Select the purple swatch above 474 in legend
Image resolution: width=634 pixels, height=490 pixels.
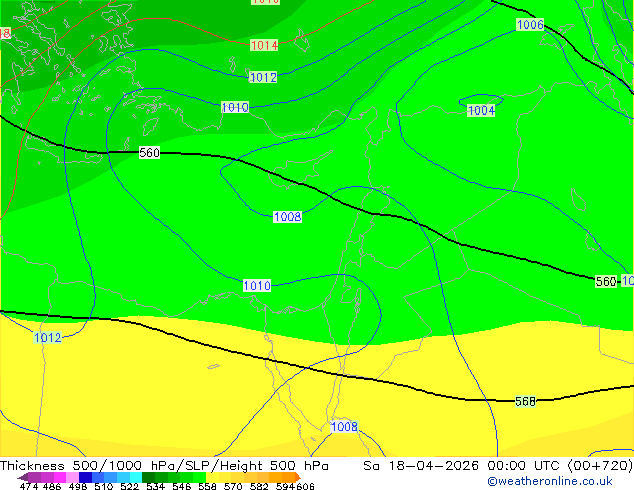[x=34, y=477]
